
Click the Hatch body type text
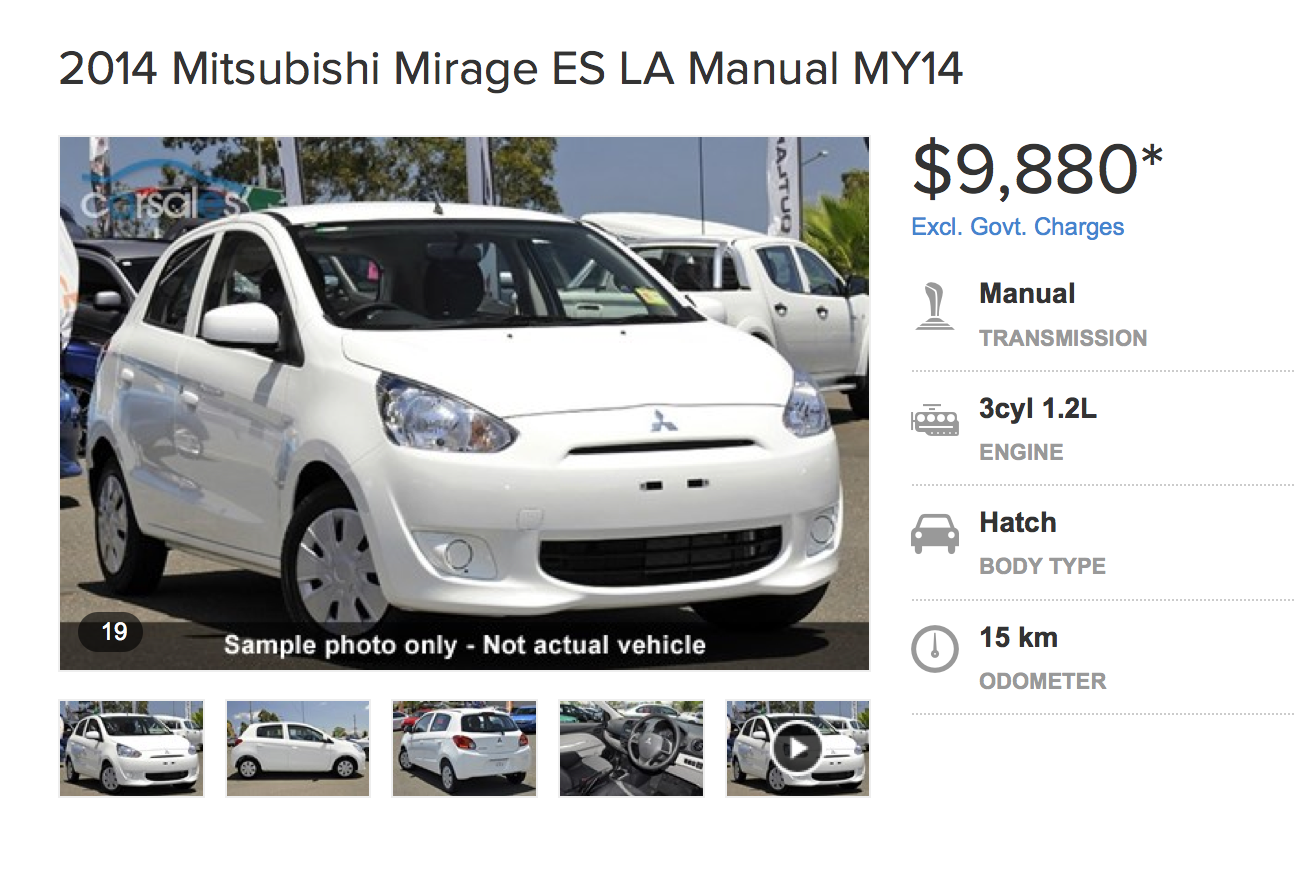[x=1018, y=523]
